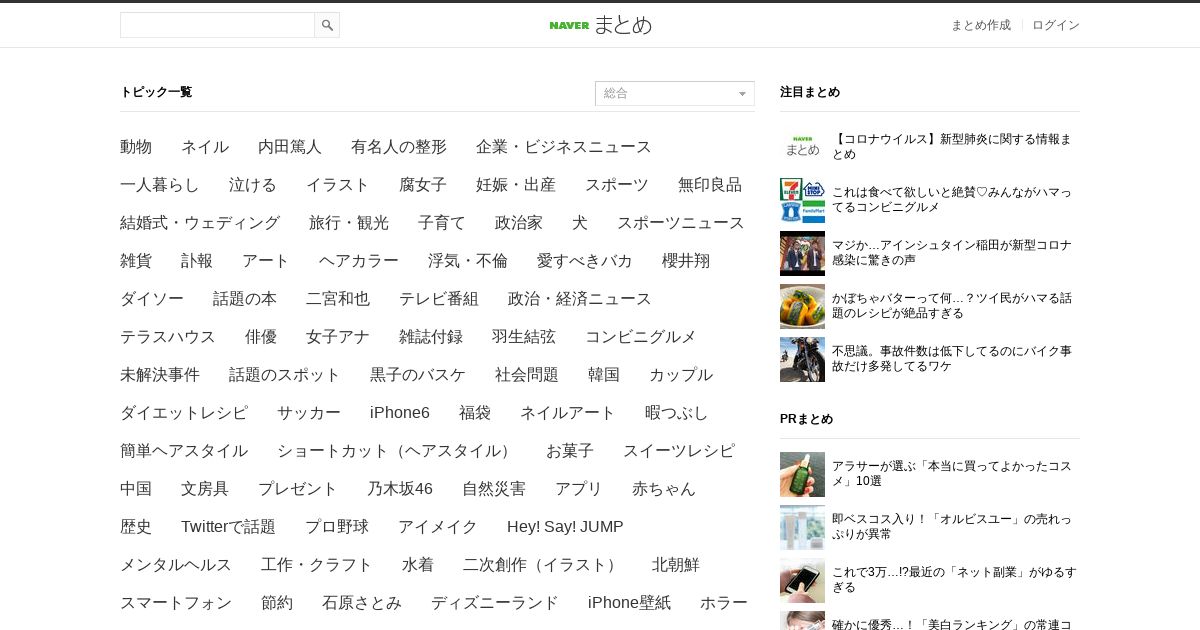Open the アインシュタイン稲田 article thumbnail
Screen dimensions: 1200x630
(x=802, y=253)
